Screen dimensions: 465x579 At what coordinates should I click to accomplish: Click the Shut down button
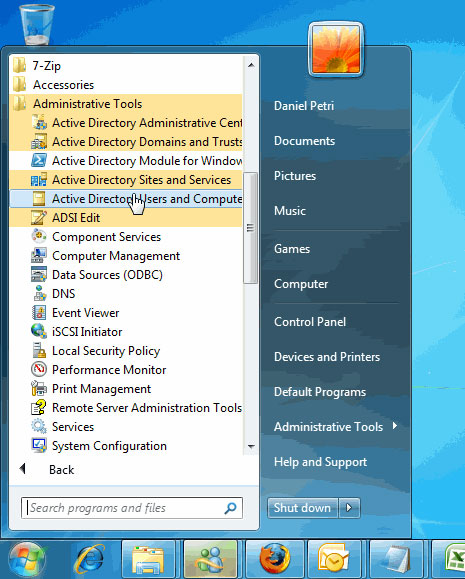pyautogui.click(x=302, y=508)
